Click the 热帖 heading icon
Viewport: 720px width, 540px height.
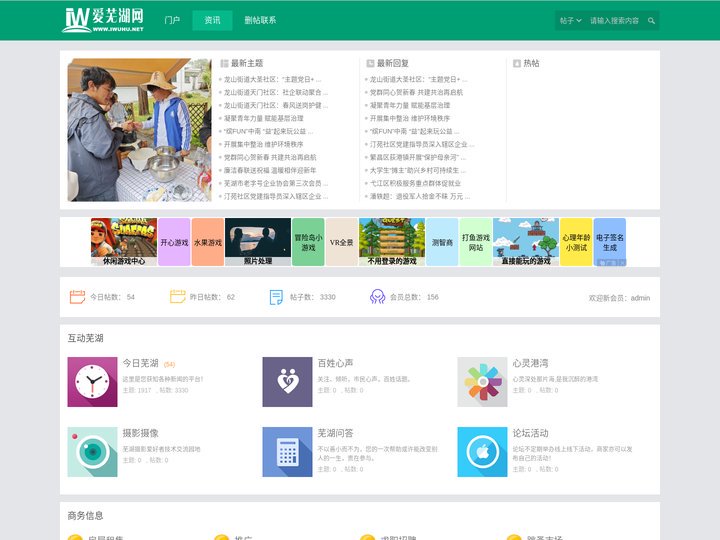point(517,63)
